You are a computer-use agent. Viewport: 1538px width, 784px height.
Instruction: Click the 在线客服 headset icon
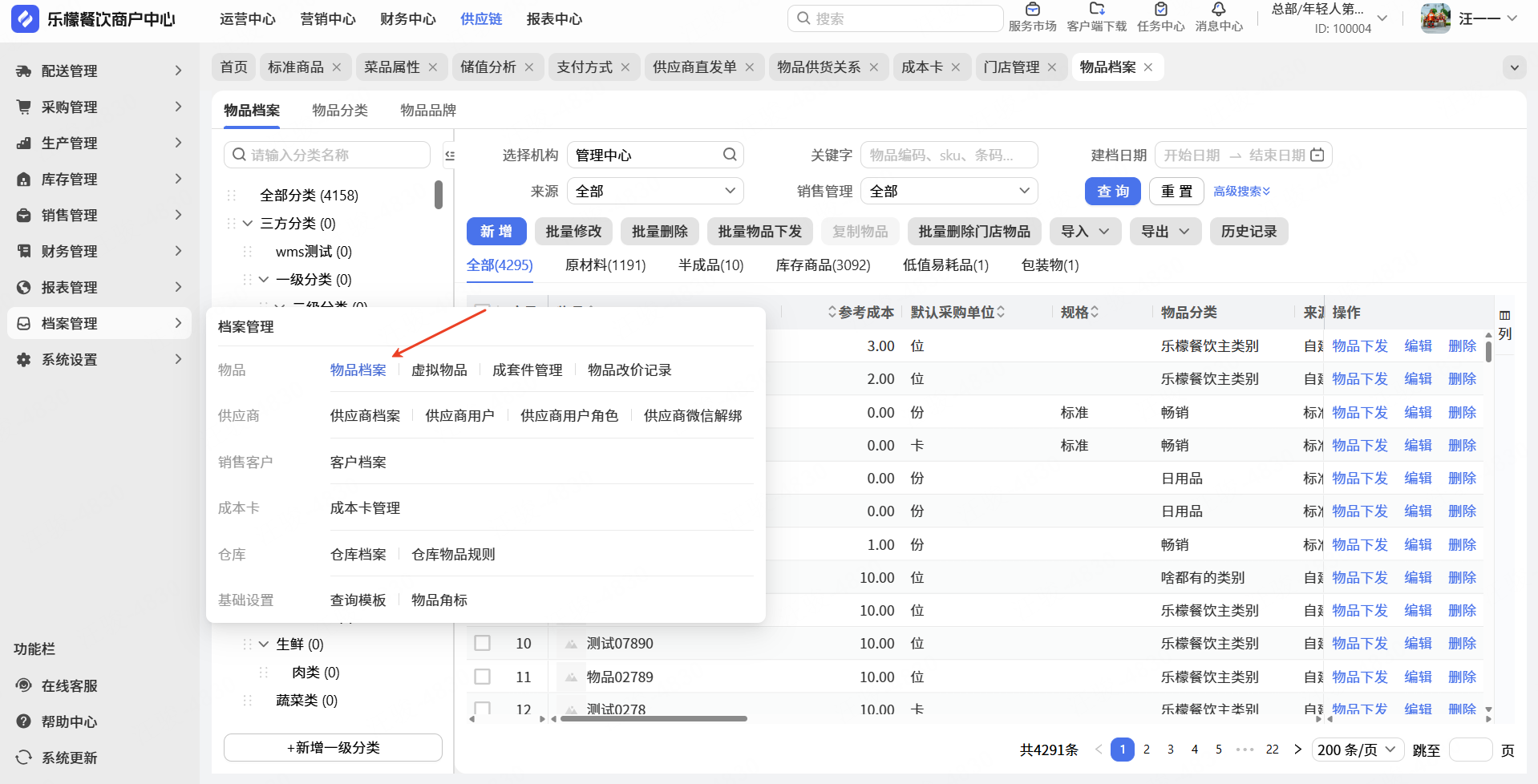[x=24, y=685]
